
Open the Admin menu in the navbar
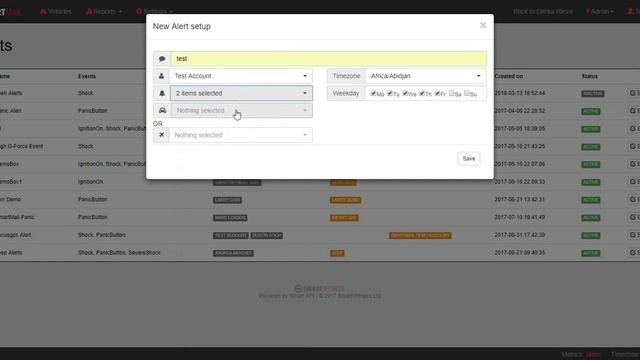(x=600, y=11)
